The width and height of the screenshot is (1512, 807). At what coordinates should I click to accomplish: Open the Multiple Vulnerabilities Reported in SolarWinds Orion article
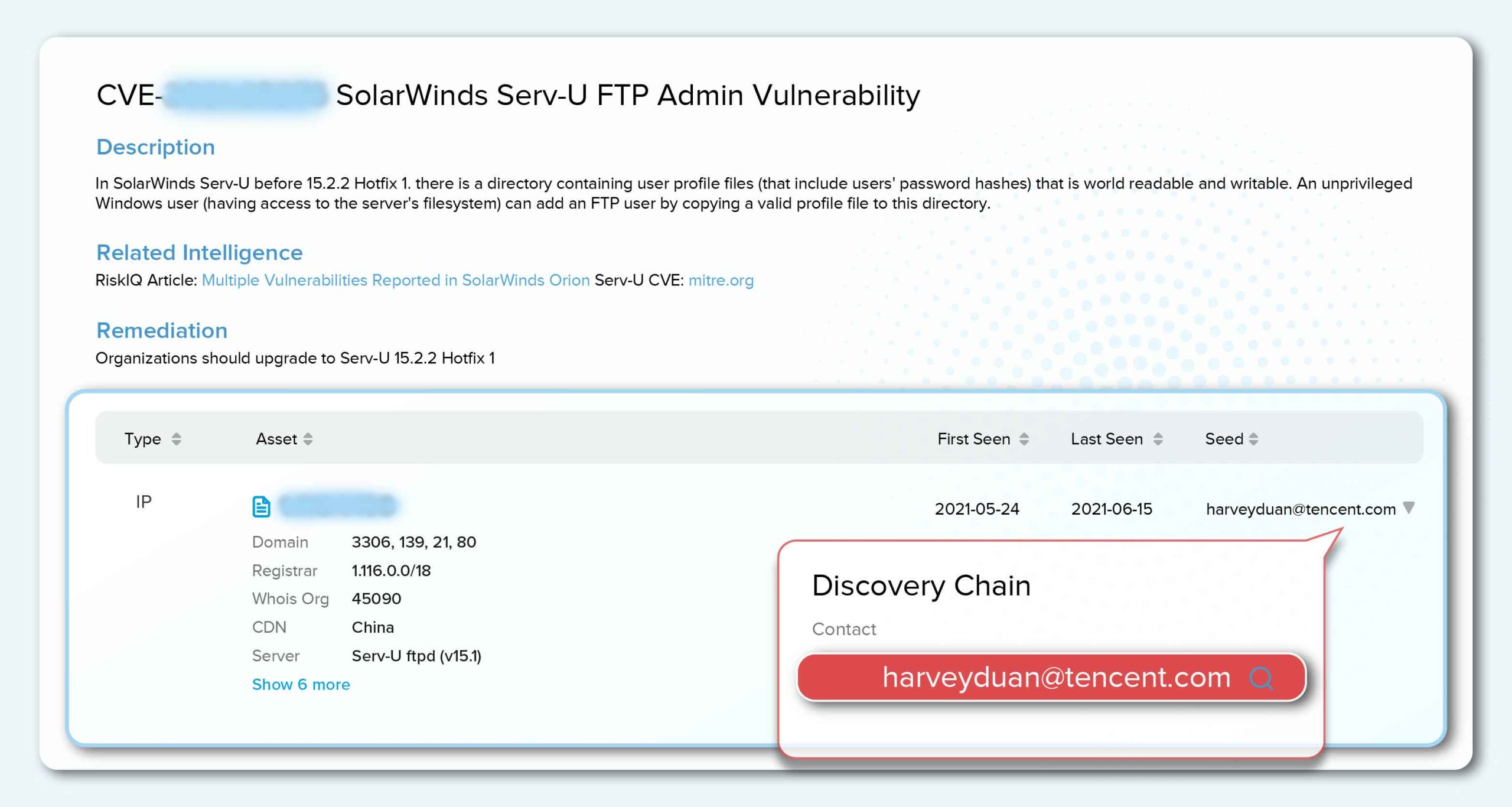coord(396,280)
